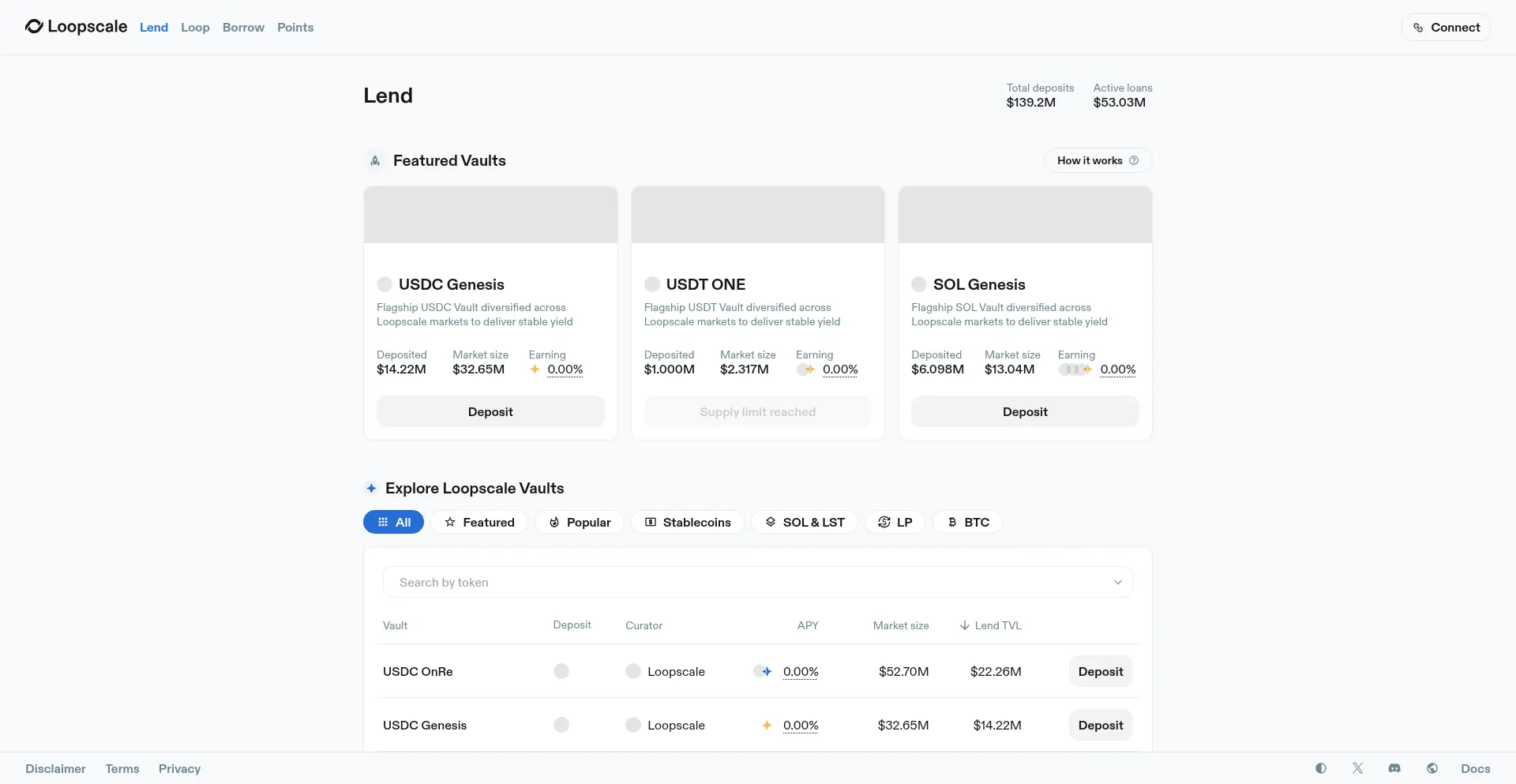The width and height of the screenshot is (1516, 784).
Task: Open the Borrow navigation tab
Action: click(x=243, y=27)
